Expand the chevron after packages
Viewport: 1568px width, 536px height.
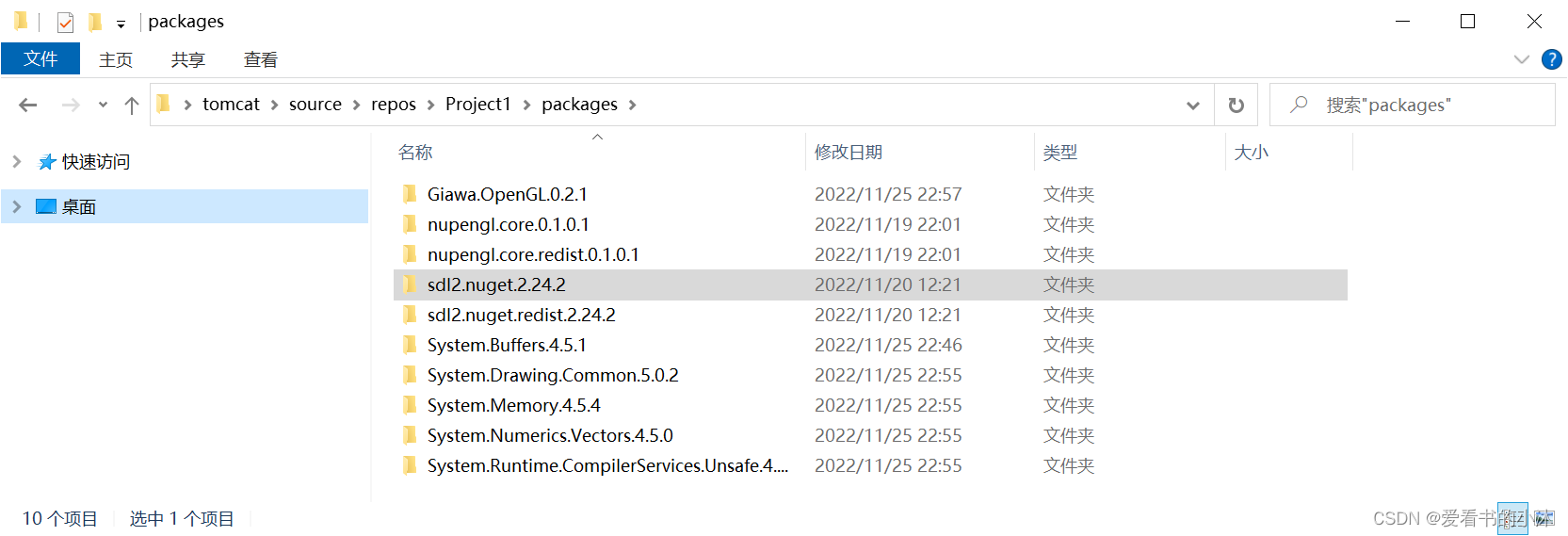[x=632, y=105]
